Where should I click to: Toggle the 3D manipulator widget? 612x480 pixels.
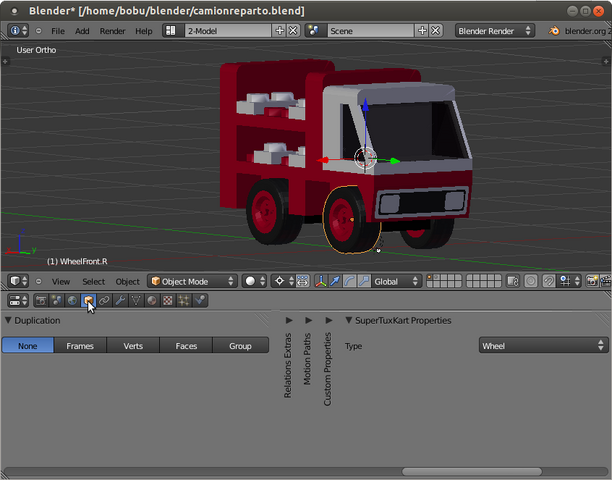pyautogui.click(x=320, y=281)
